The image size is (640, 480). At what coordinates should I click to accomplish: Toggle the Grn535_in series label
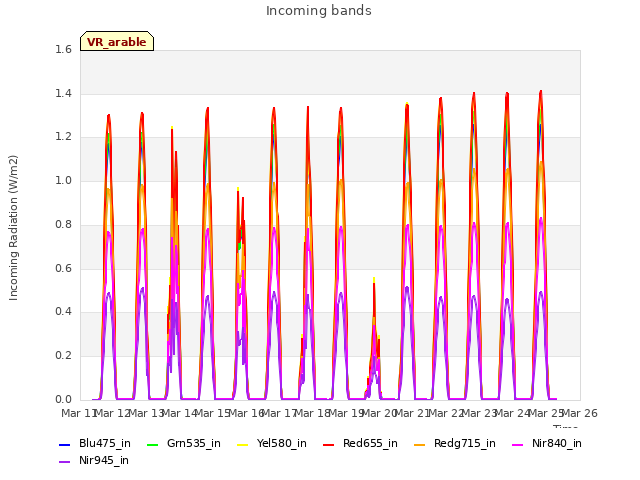point(194,443)
